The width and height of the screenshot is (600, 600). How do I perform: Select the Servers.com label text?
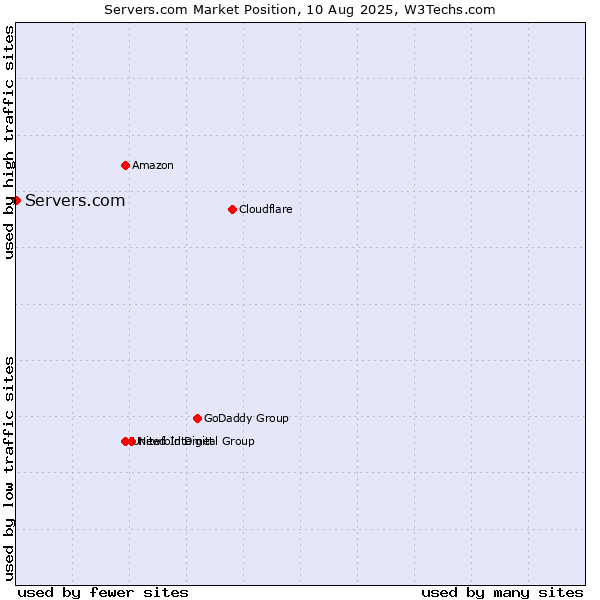click(75, 201)
